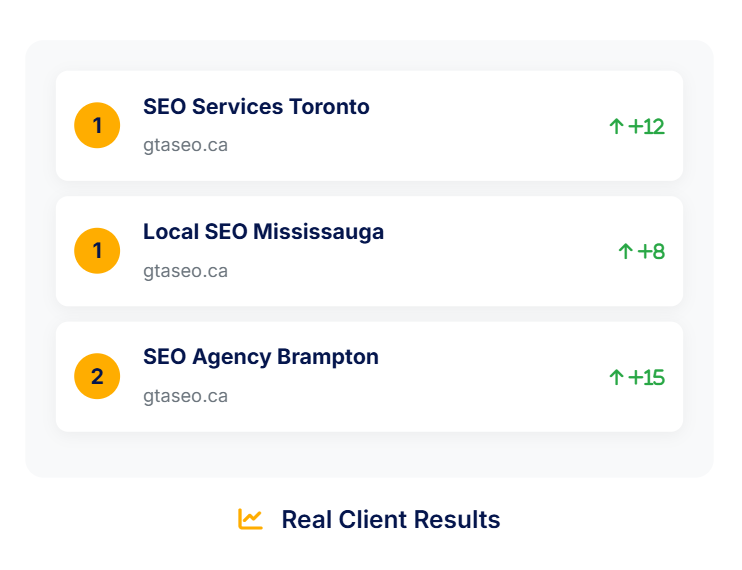Click rank 2 badge beside SEO Agency Brampton
The height and width of the screenshot is (570, 742).
pyautogui.click(x=97, y=377)
